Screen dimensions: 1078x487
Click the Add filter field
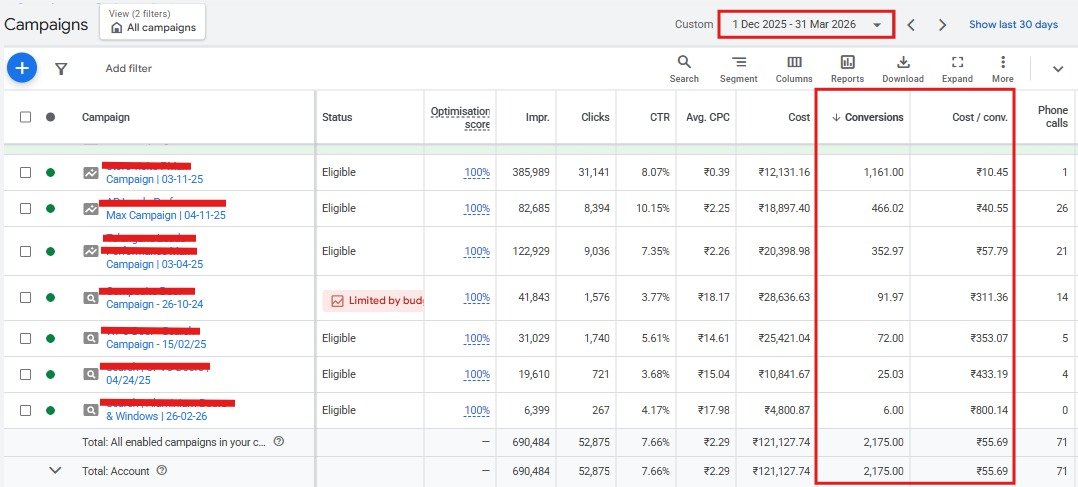point(129,69)
